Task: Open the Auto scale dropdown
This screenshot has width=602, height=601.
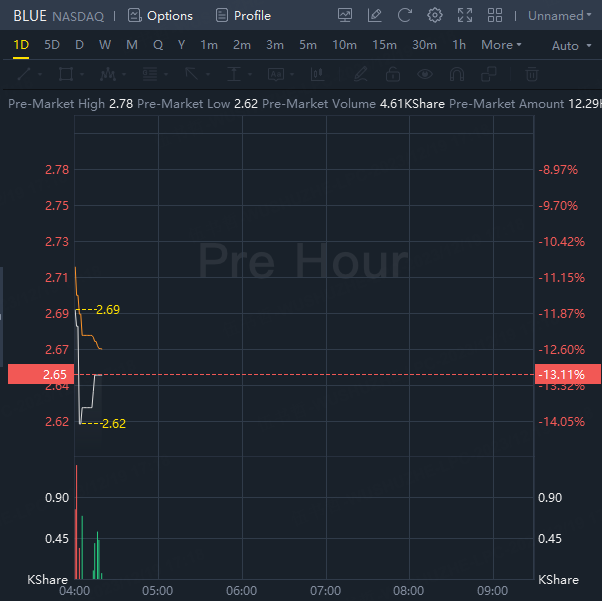Action: click(x=570, y=46)
